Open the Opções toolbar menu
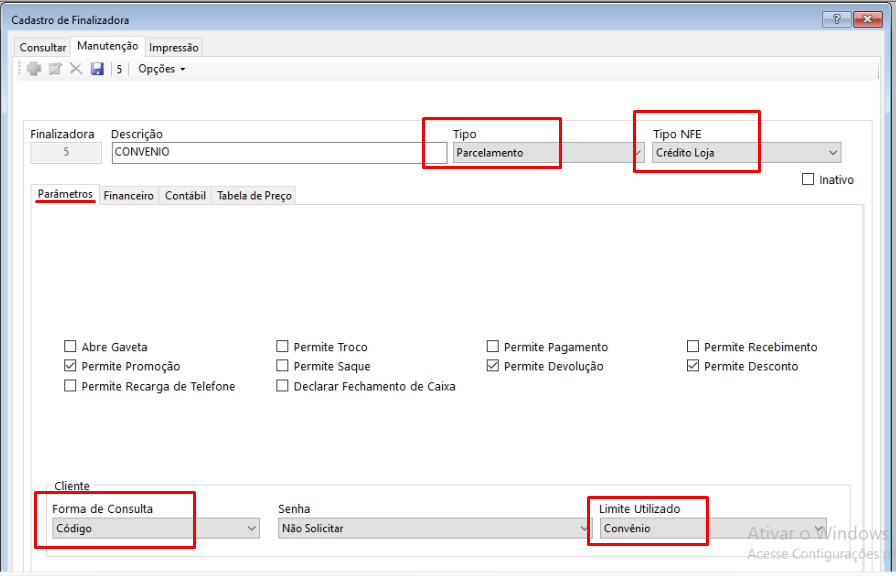This screenshot has width=896, height=576. (x=161, y=69)
